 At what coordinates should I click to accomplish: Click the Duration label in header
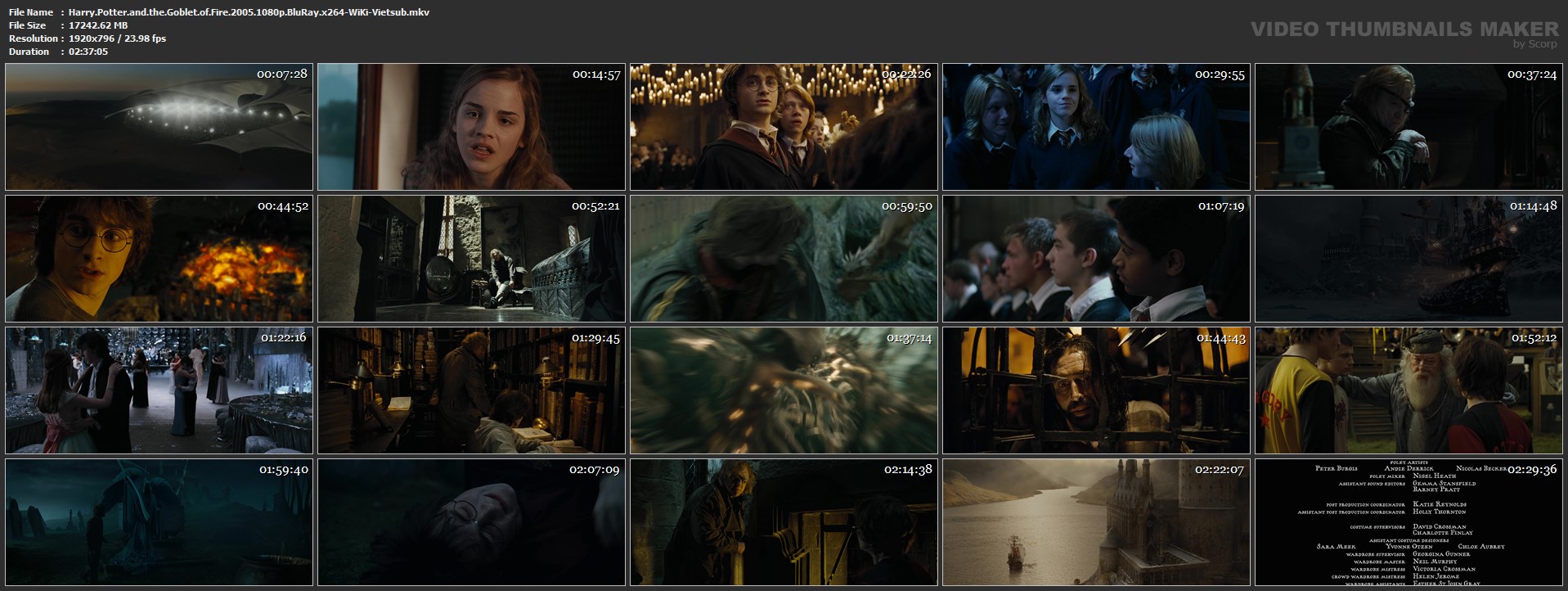point(29,52)
